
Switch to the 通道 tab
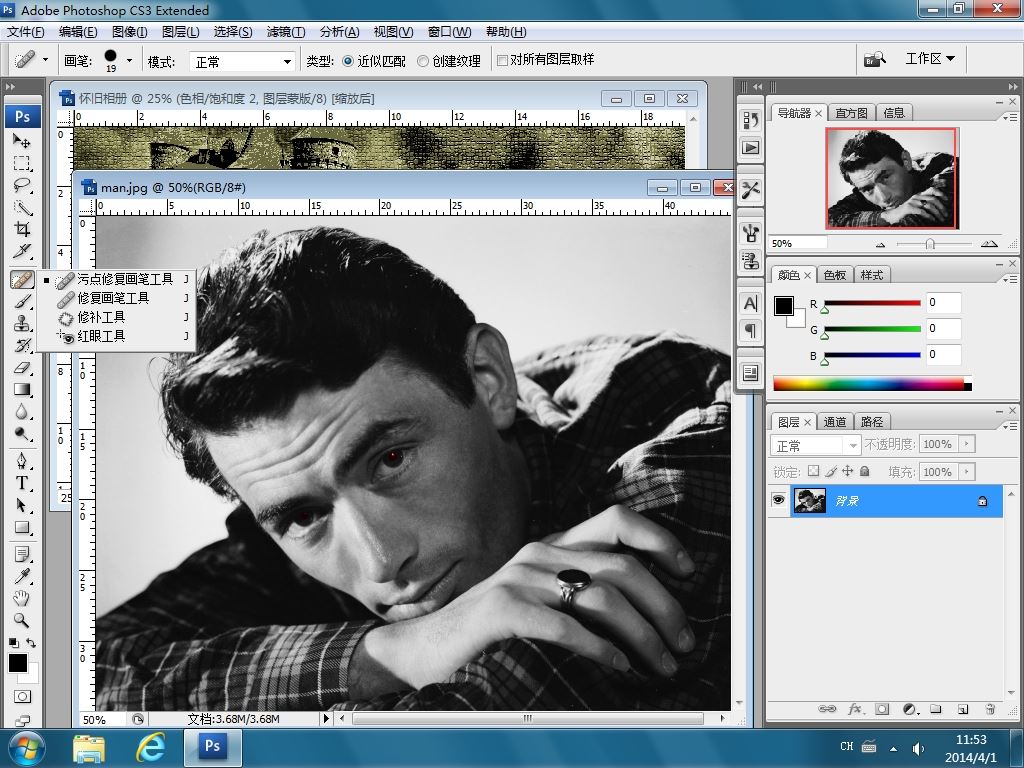pos(836,422)
